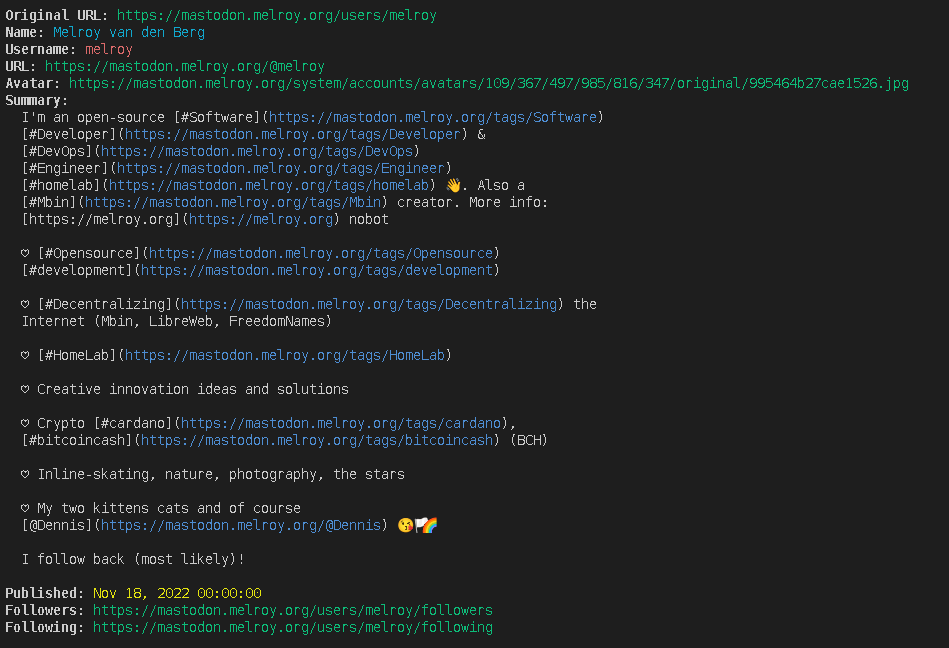This screenshot has width=949, height=648.
Task: Click the waving hand emoji
Action: 453,185
